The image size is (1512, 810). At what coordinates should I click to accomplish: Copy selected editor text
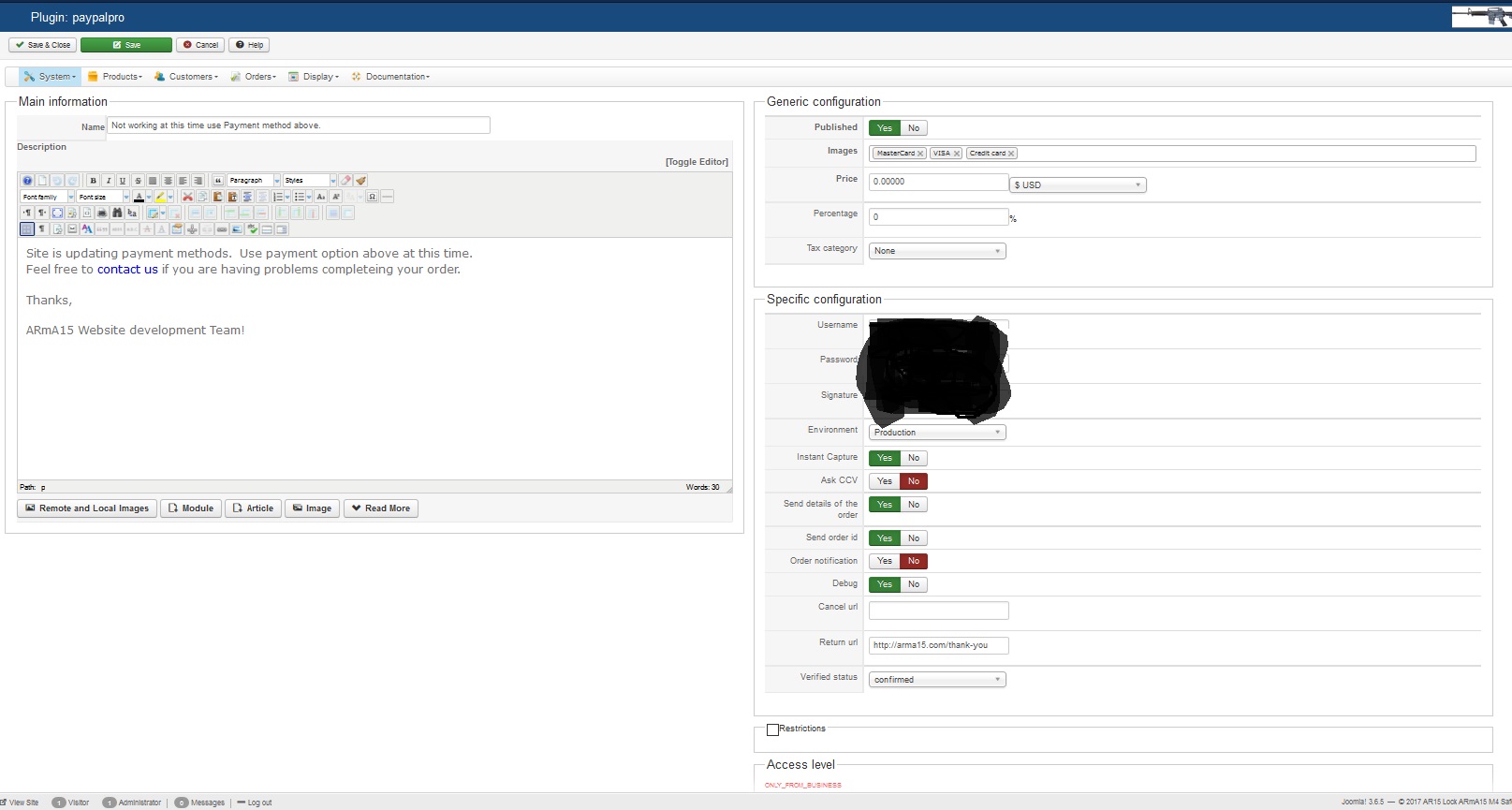[202, 197]
